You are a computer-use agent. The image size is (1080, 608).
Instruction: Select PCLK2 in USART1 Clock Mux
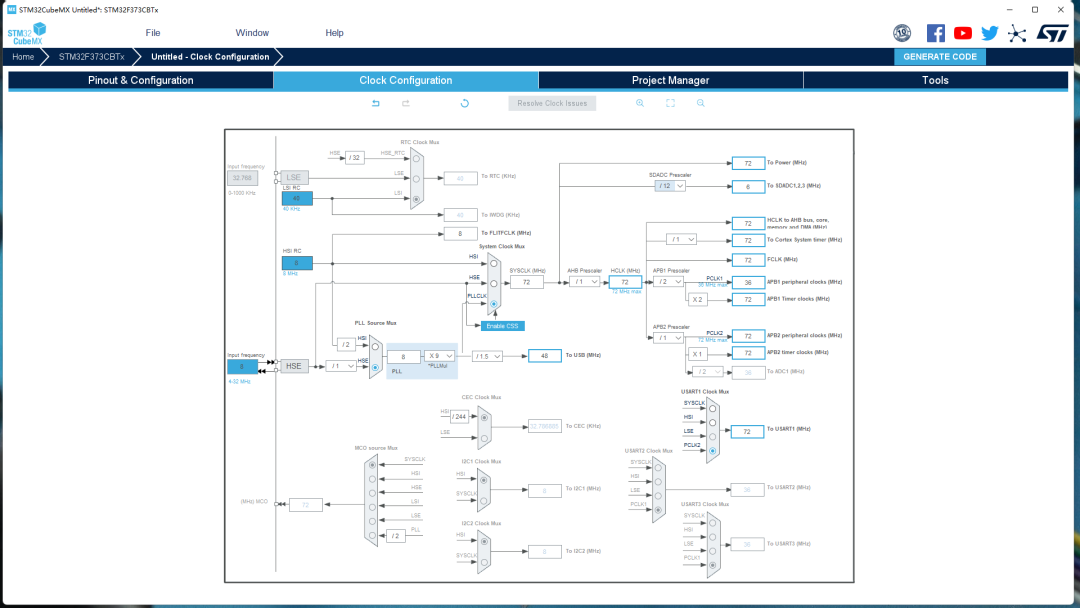[713, 451]
